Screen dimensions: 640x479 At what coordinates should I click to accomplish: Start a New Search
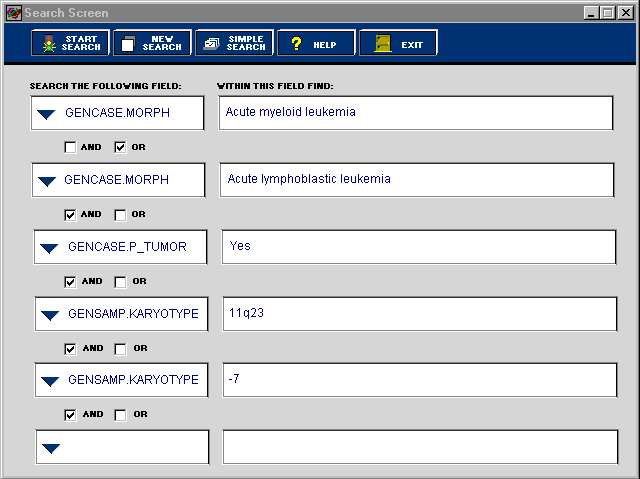coord(153,43)
